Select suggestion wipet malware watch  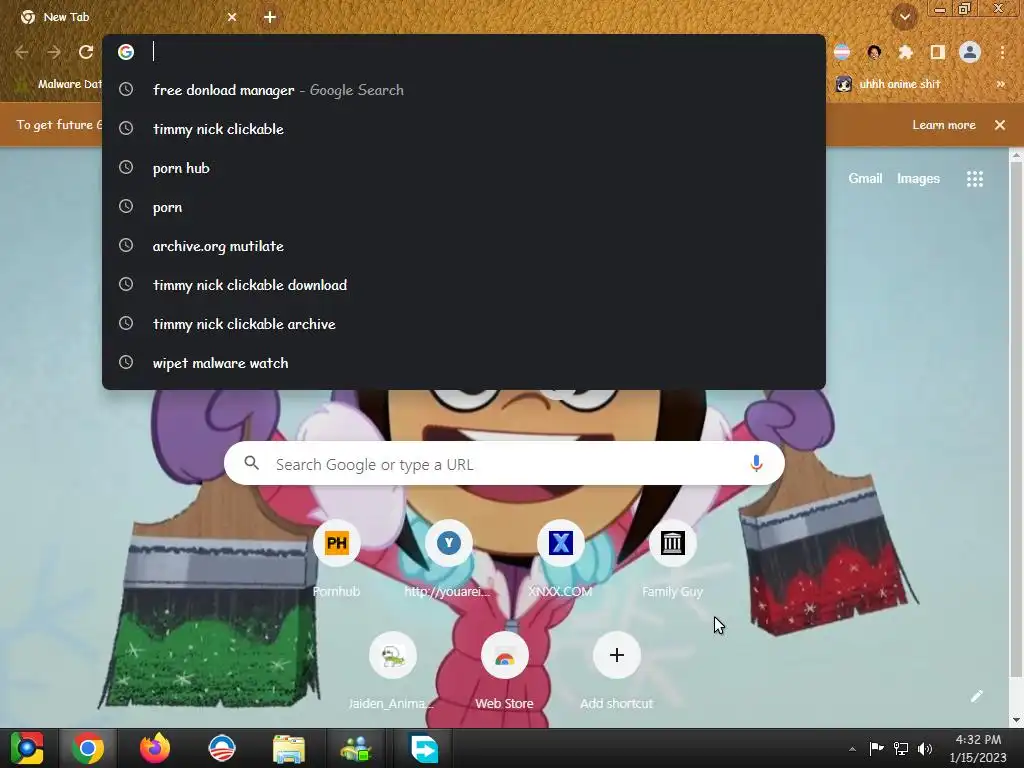464,362
